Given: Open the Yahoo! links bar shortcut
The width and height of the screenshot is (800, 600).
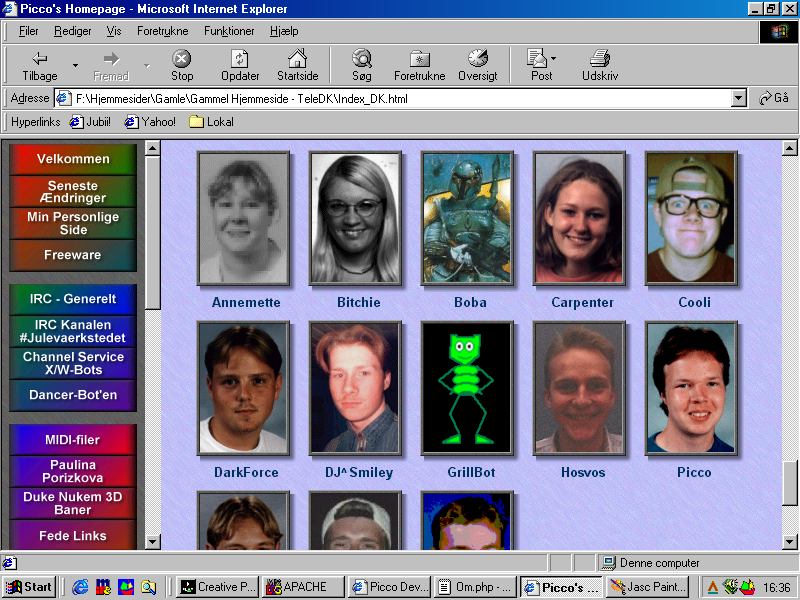Looking at the screenshot, I should click(x=150, y=122).
